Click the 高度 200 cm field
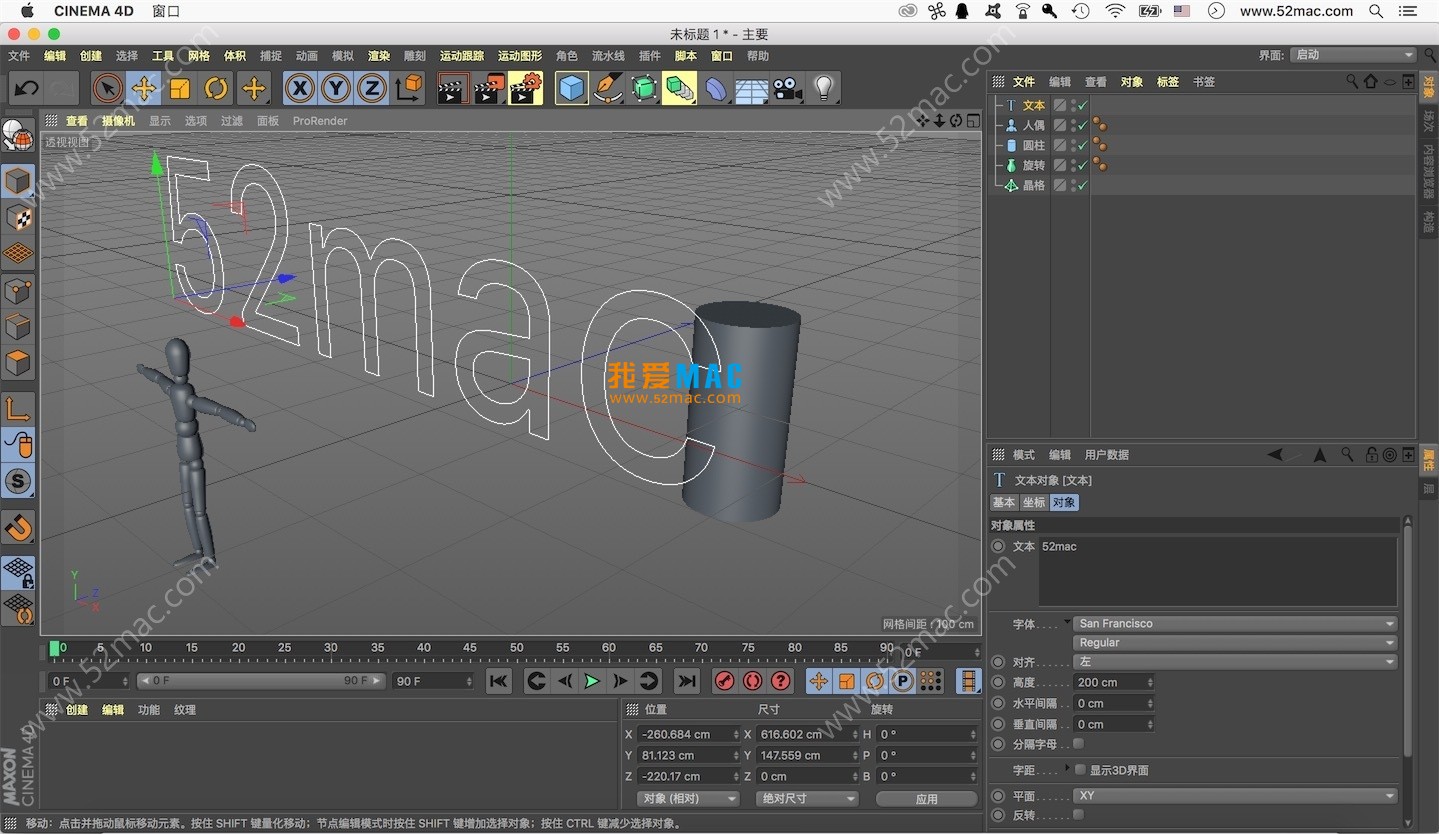This screenshot has width=1439, height=834. point(1114,682)
